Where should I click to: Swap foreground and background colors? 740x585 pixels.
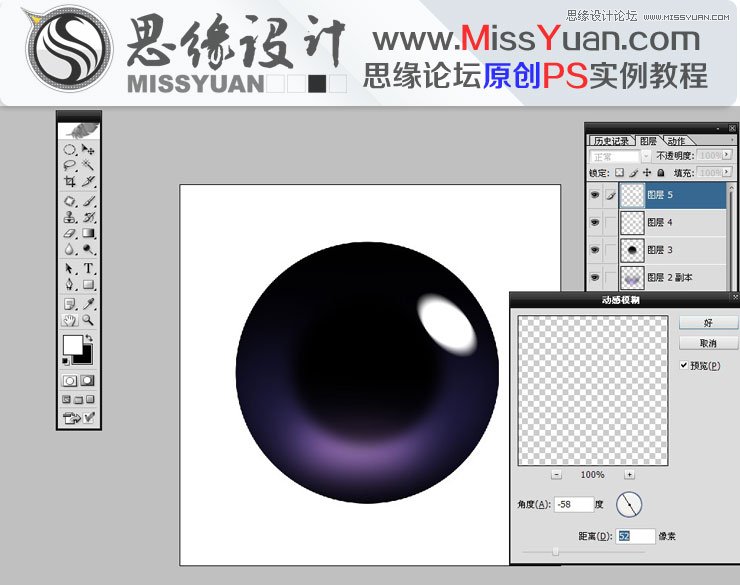(x=89, y=338)
